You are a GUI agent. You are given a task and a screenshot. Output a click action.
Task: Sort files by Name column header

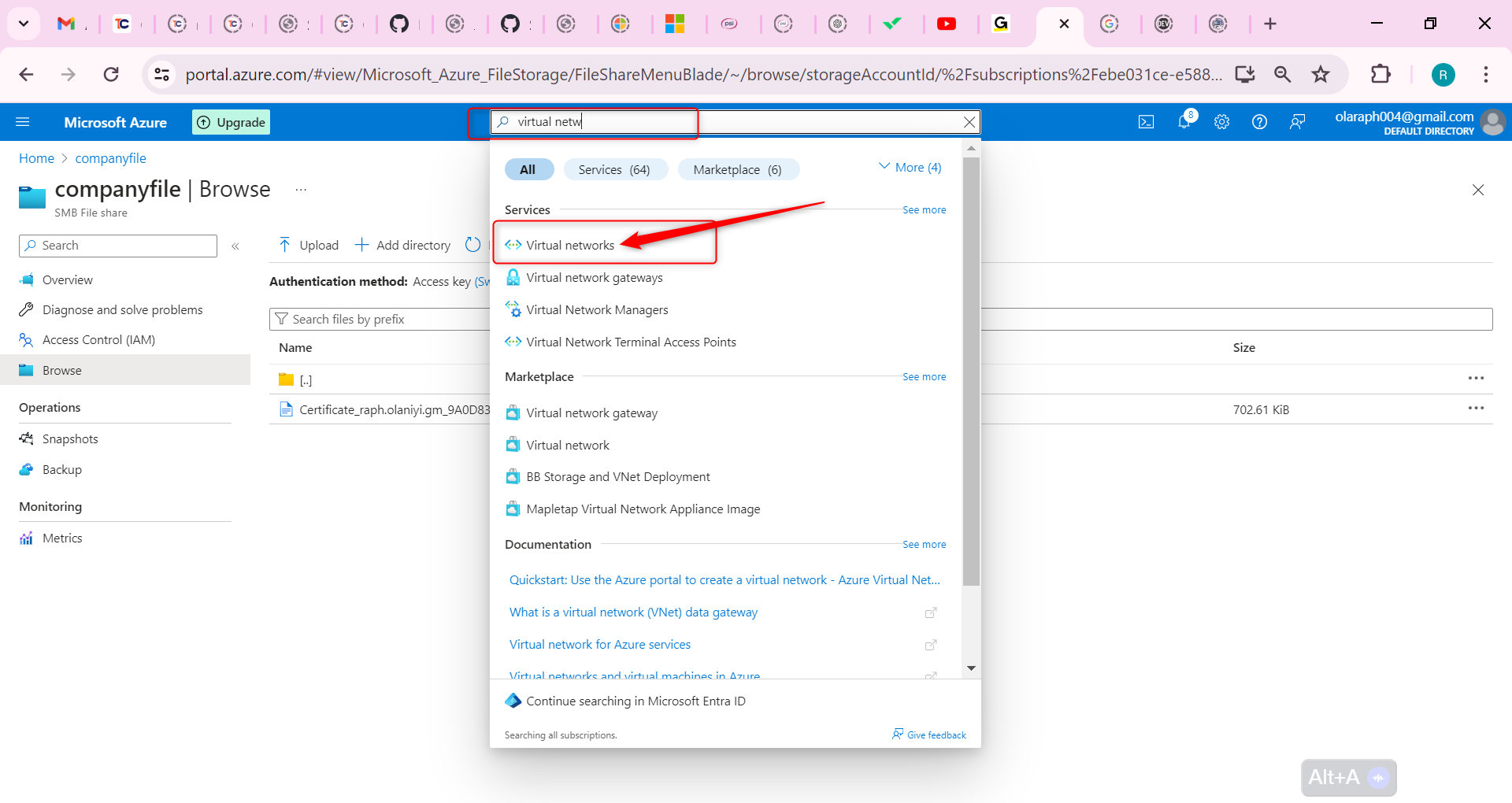pyautogui.click(x=295, y=347)
